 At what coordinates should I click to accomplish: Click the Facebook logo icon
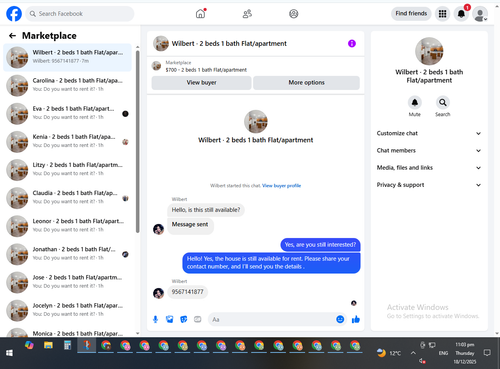click(14, 14)
